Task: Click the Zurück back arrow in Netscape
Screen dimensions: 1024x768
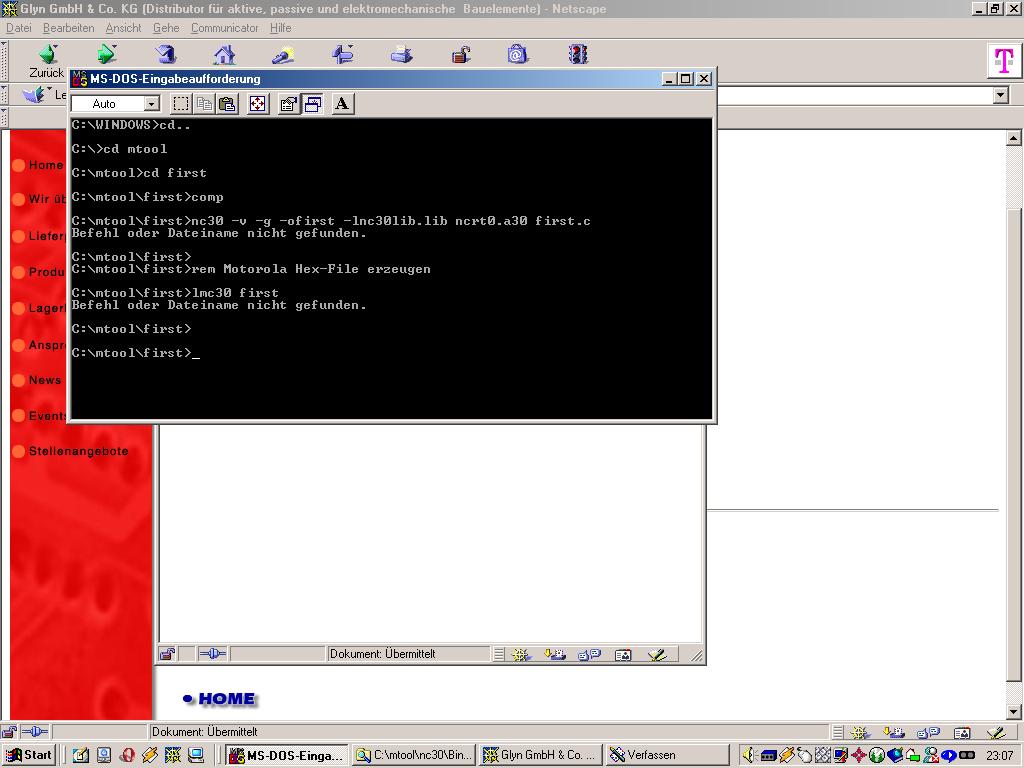Action: (48, 54)
